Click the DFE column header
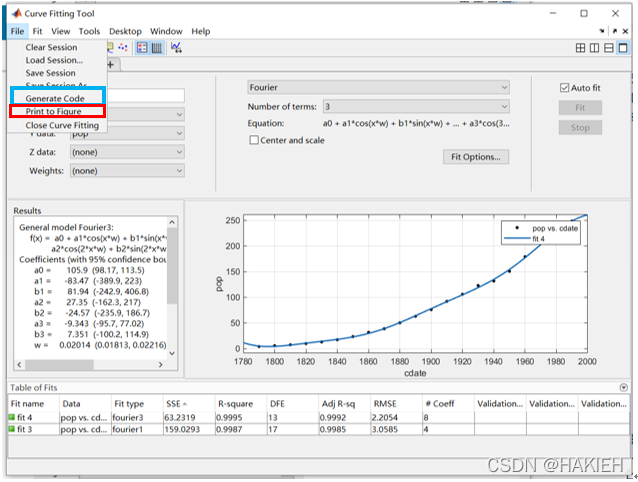 click(293, 404)
